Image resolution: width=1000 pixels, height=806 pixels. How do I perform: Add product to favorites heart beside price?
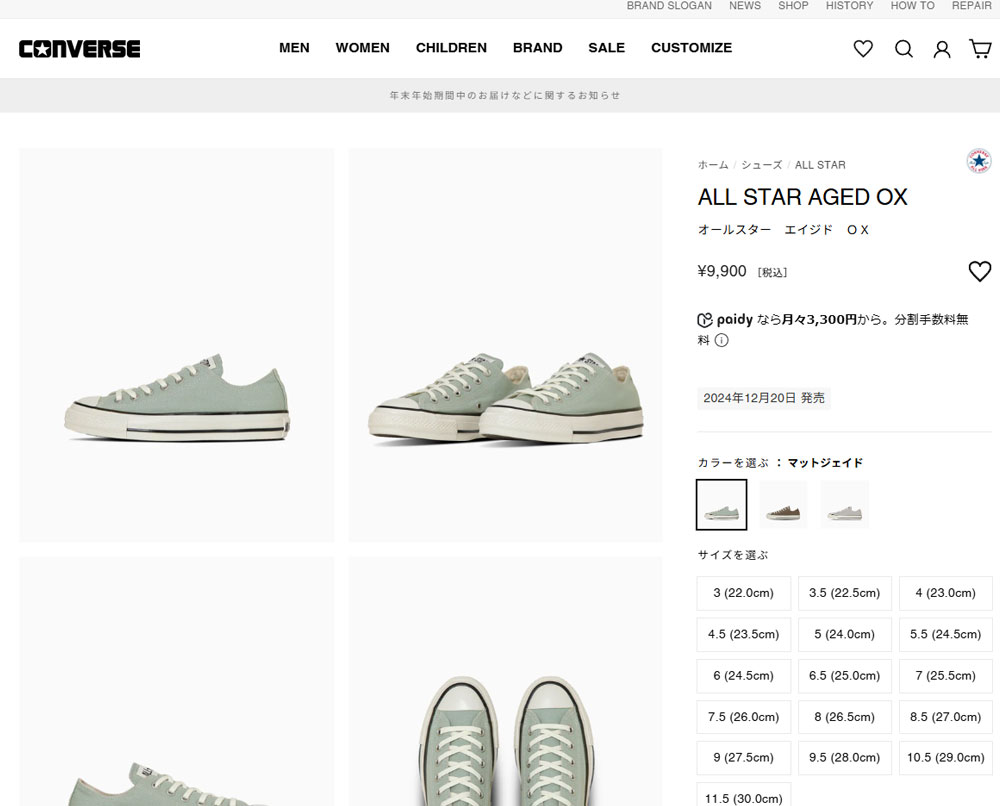980,271
